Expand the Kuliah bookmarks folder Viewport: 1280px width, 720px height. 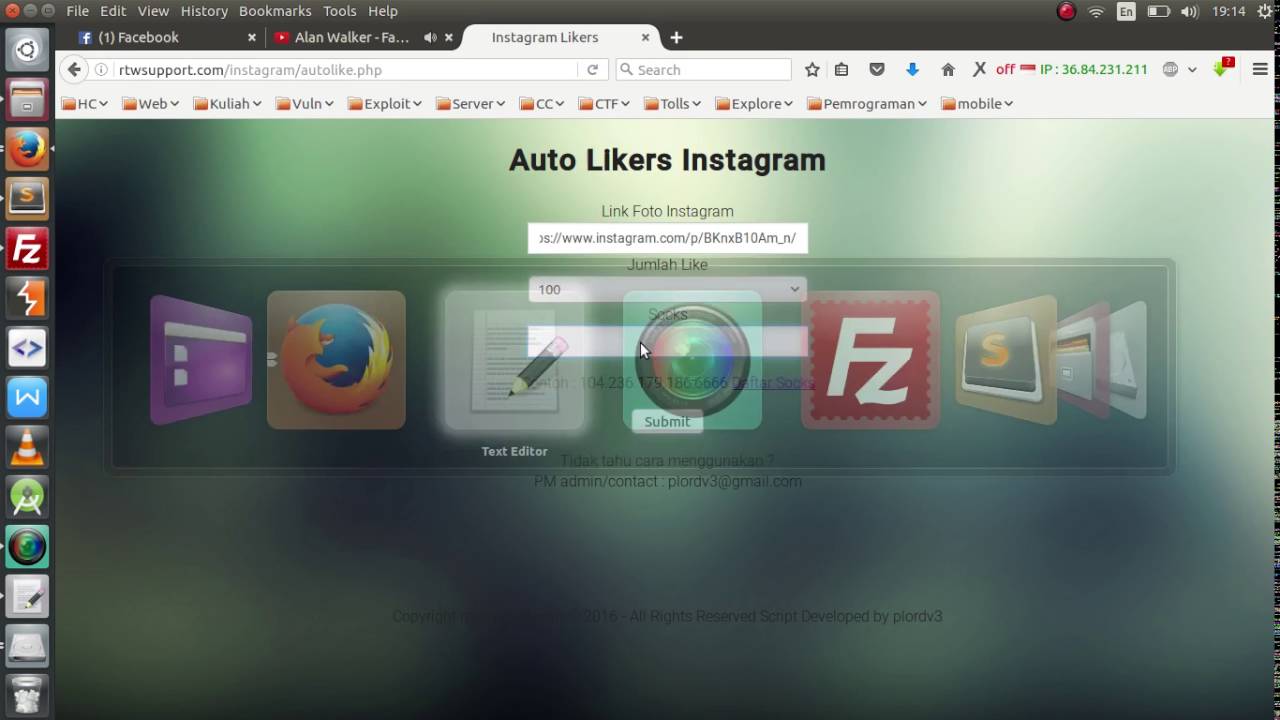227,103
